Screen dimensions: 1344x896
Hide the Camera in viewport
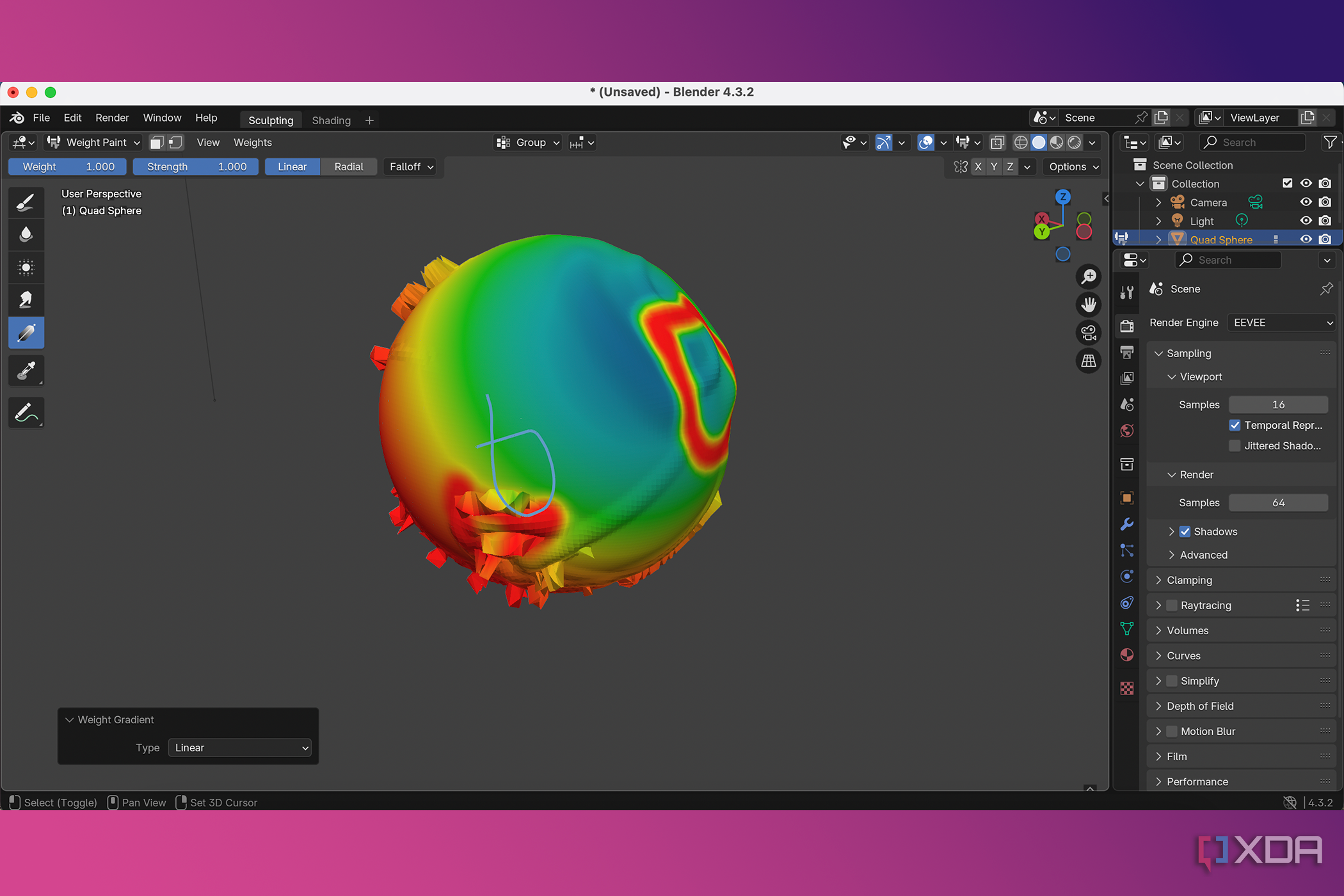1306,202
